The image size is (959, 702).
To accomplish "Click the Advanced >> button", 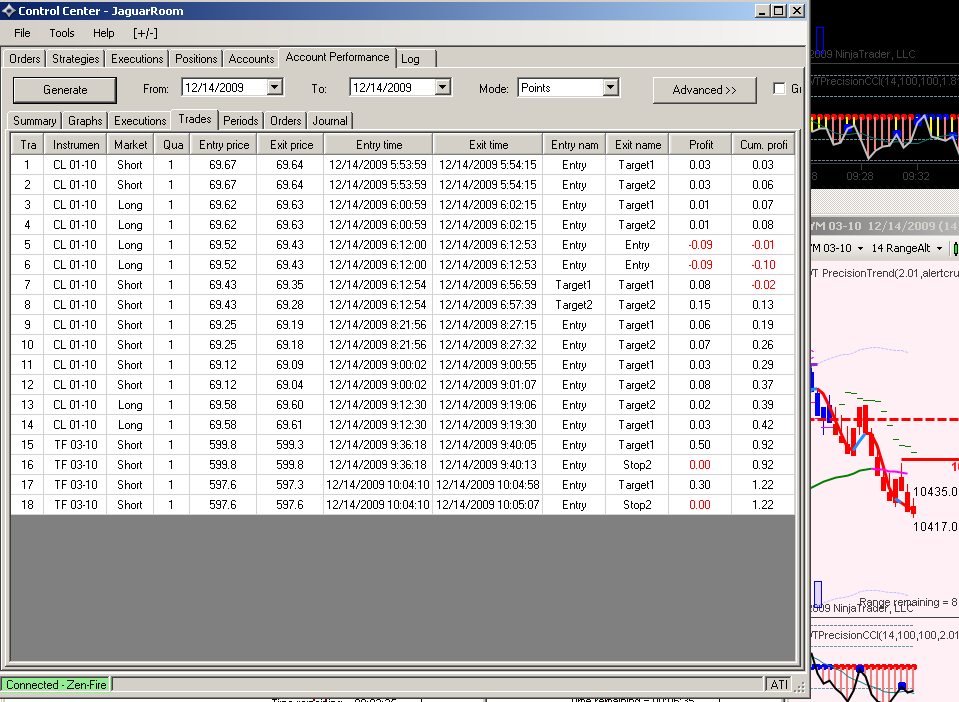I will point(705,89).
